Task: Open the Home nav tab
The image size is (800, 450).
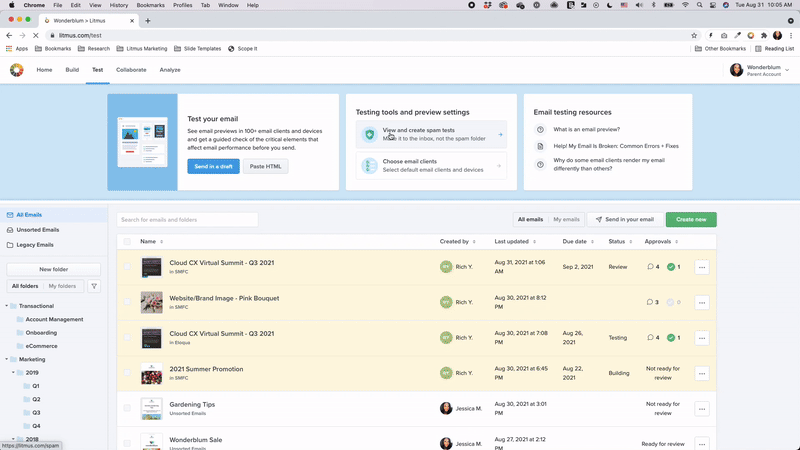Action: click(44, 70)
